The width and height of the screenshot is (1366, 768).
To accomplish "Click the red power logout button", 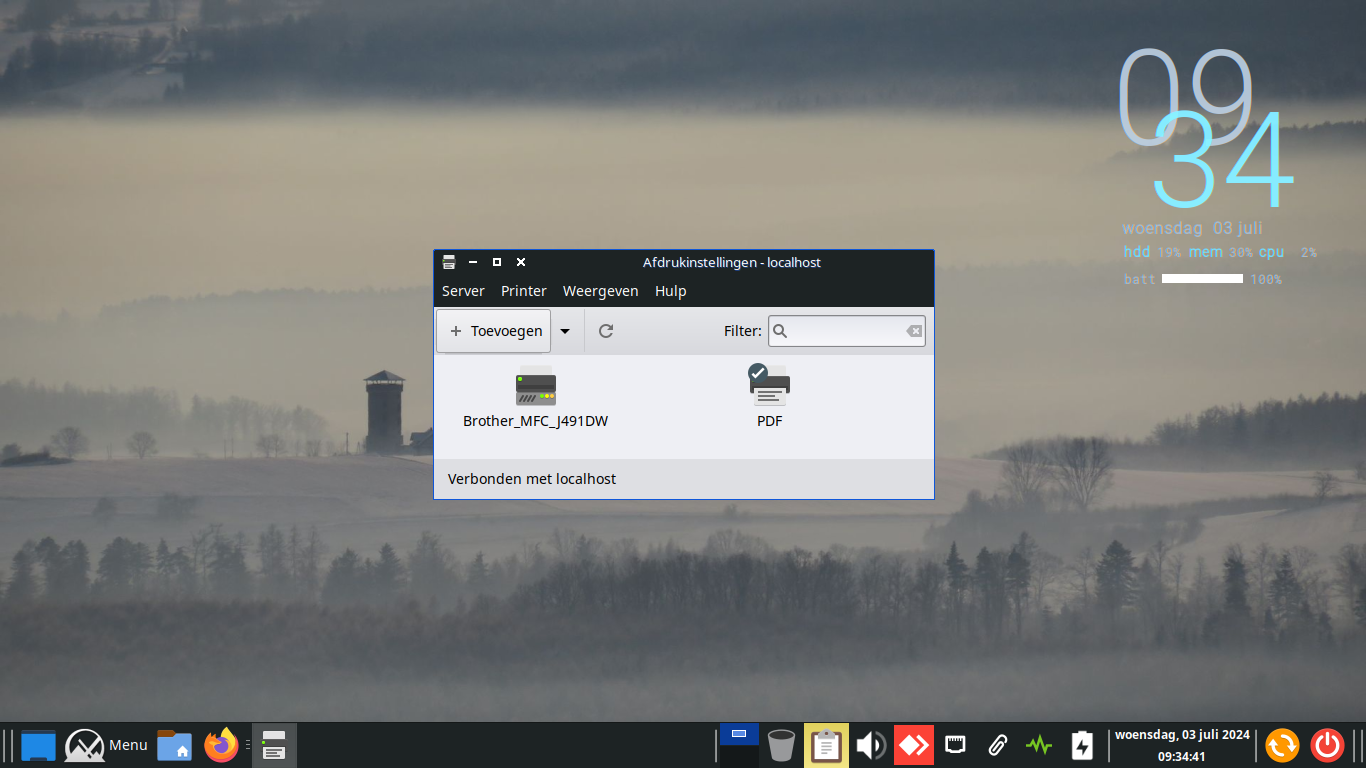I will pos(1328,745).
